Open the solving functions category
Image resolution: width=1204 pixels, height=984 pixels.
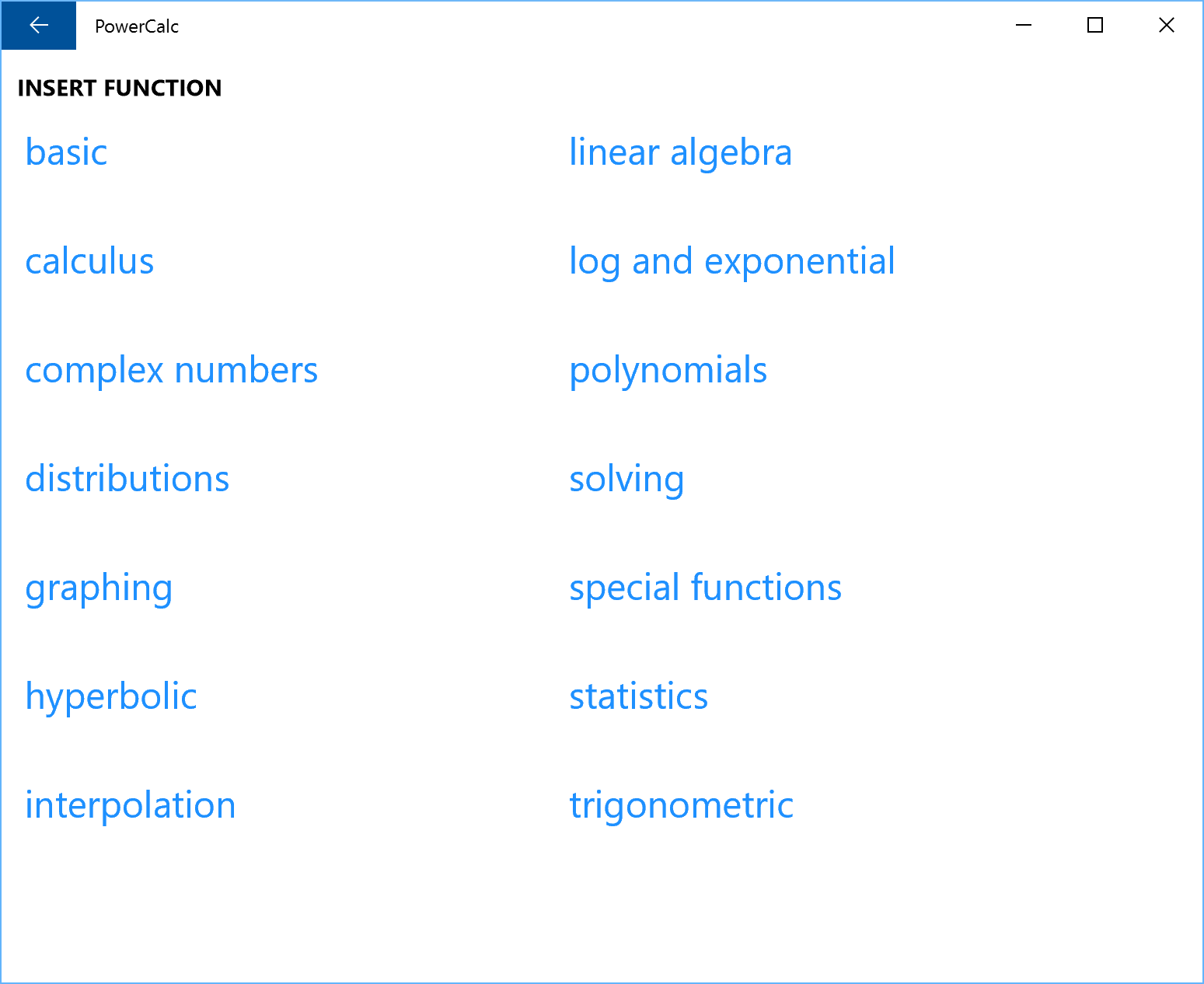[626, 479]
